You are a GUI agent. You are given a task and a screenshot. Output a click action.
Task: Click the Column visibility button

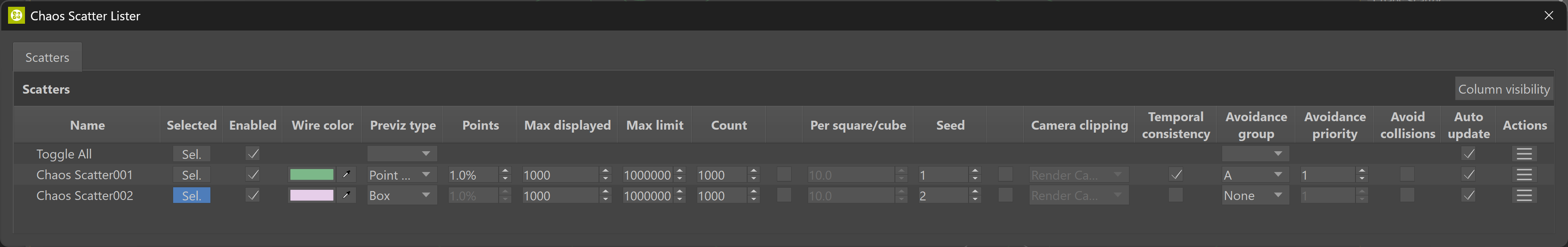pos(1504,89)
